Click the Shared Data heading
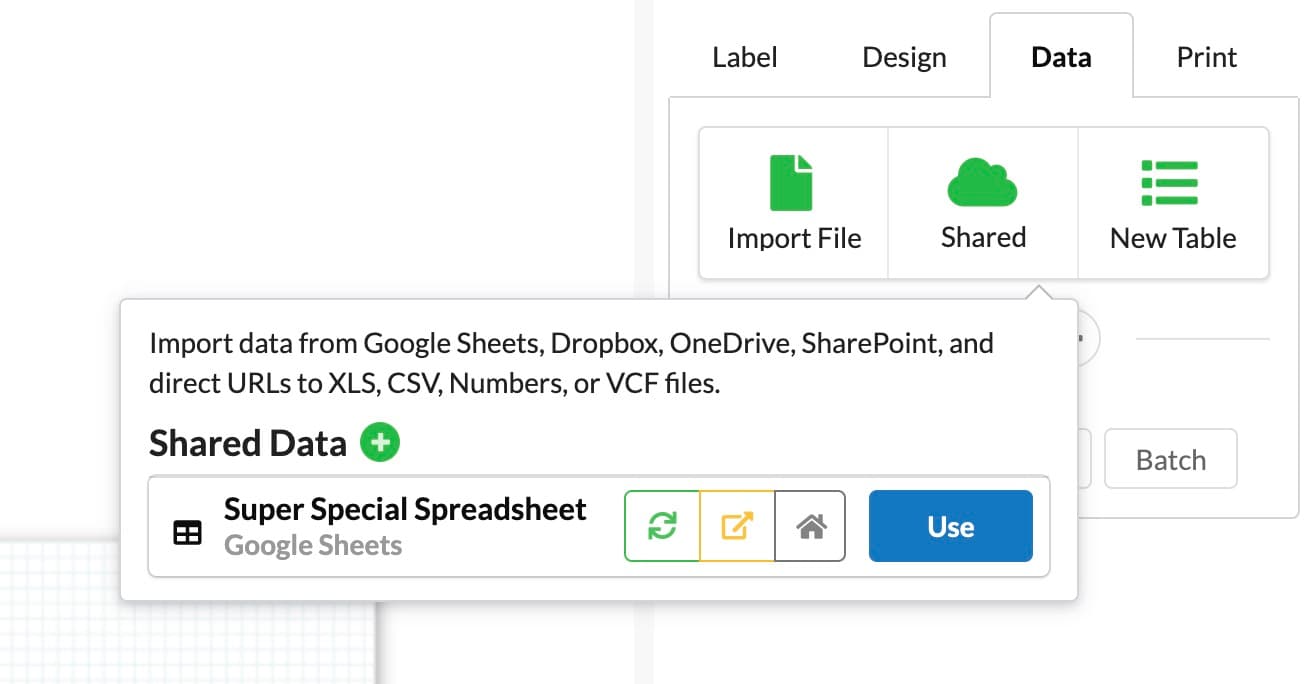Viewport: 1312px width, 684px height. coord(247,443)
